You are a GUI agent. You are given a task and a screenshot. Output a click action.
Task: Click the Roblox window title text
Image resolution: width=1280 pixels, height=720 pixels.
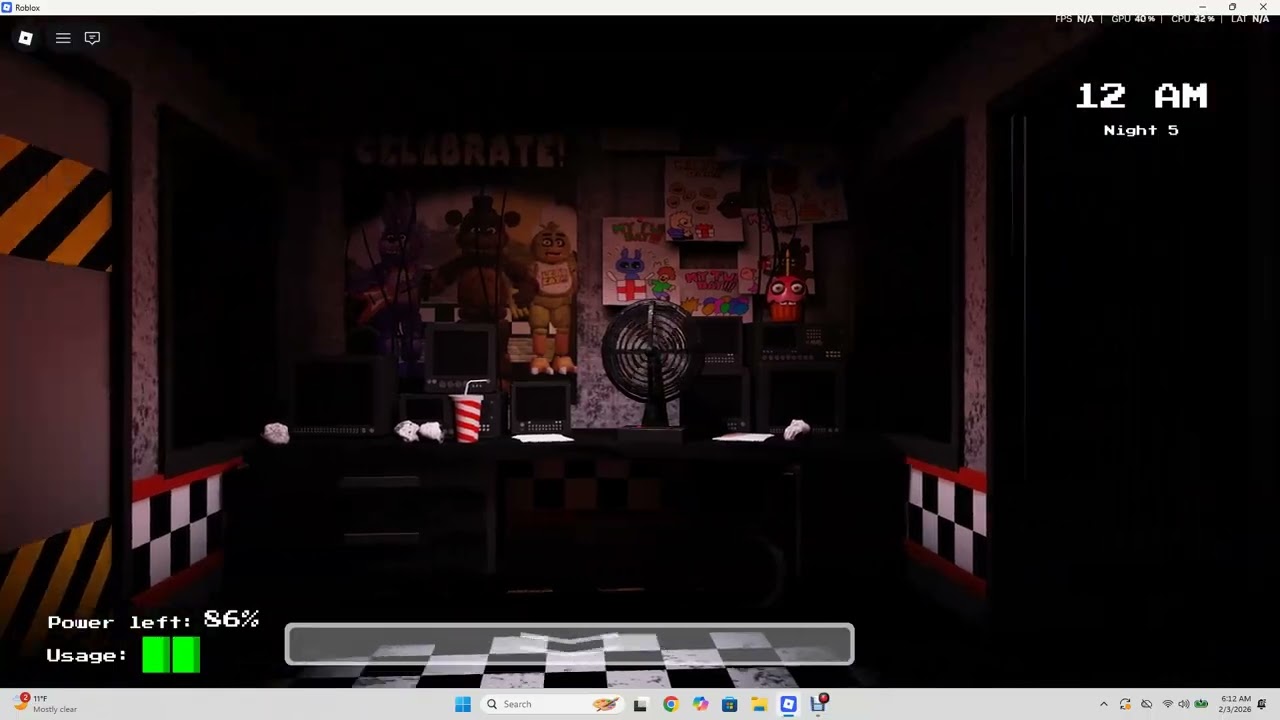click(28, 7)
